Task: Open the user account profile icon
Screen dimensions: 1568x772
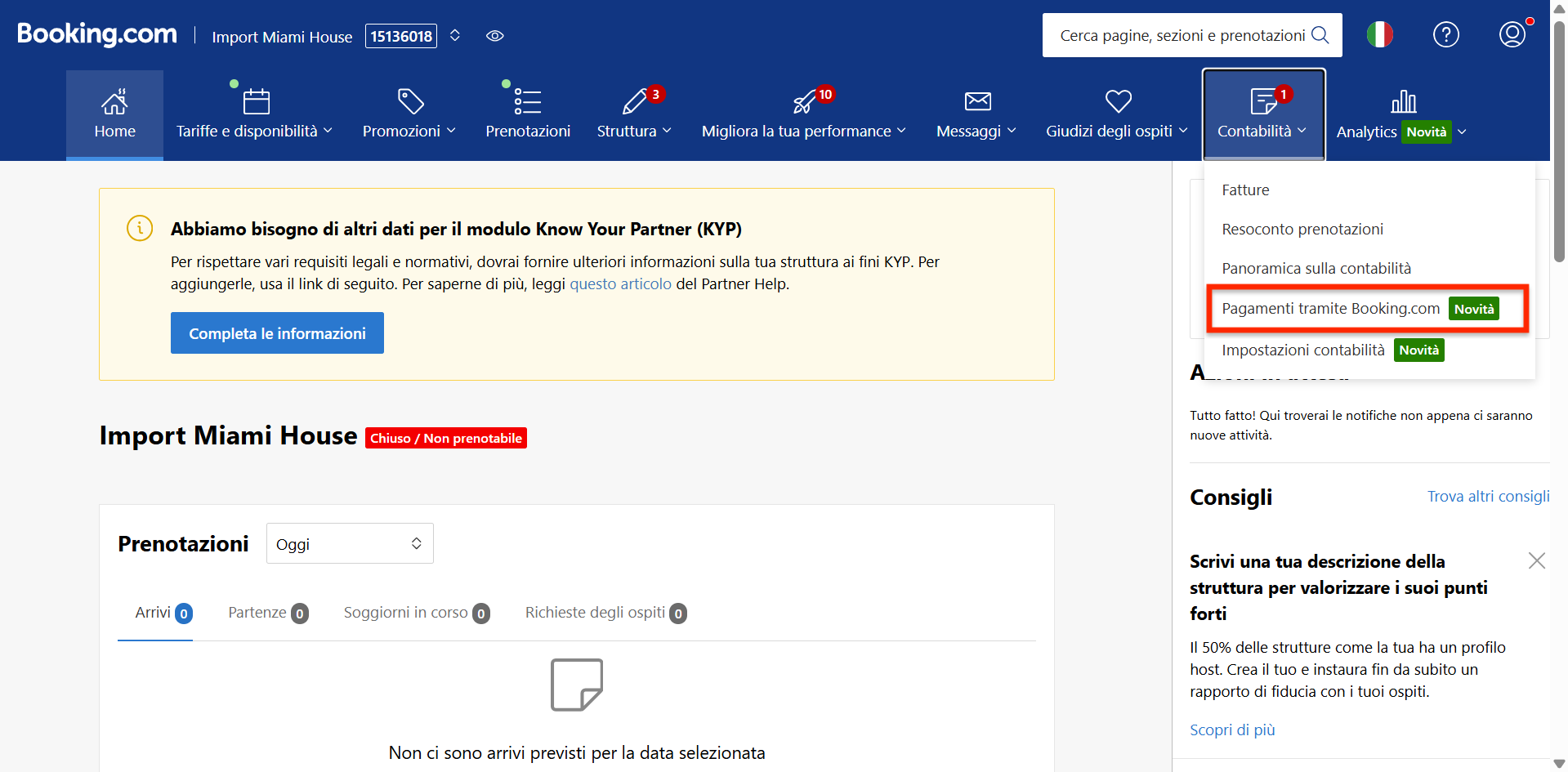Action: [x=1512, y=35]
